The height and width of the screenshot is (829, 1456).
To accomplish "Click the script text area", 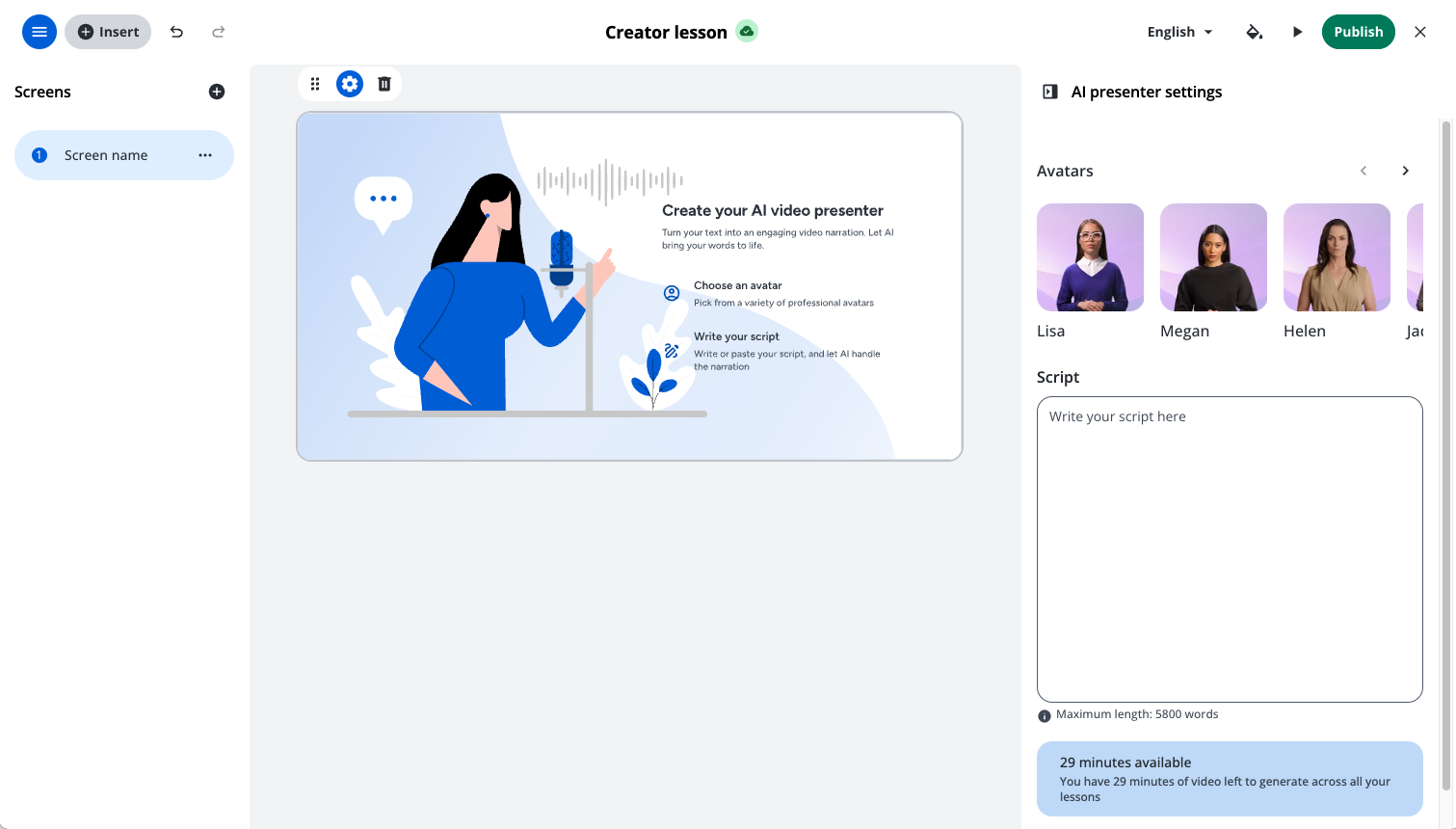I will coord(1230,548).
